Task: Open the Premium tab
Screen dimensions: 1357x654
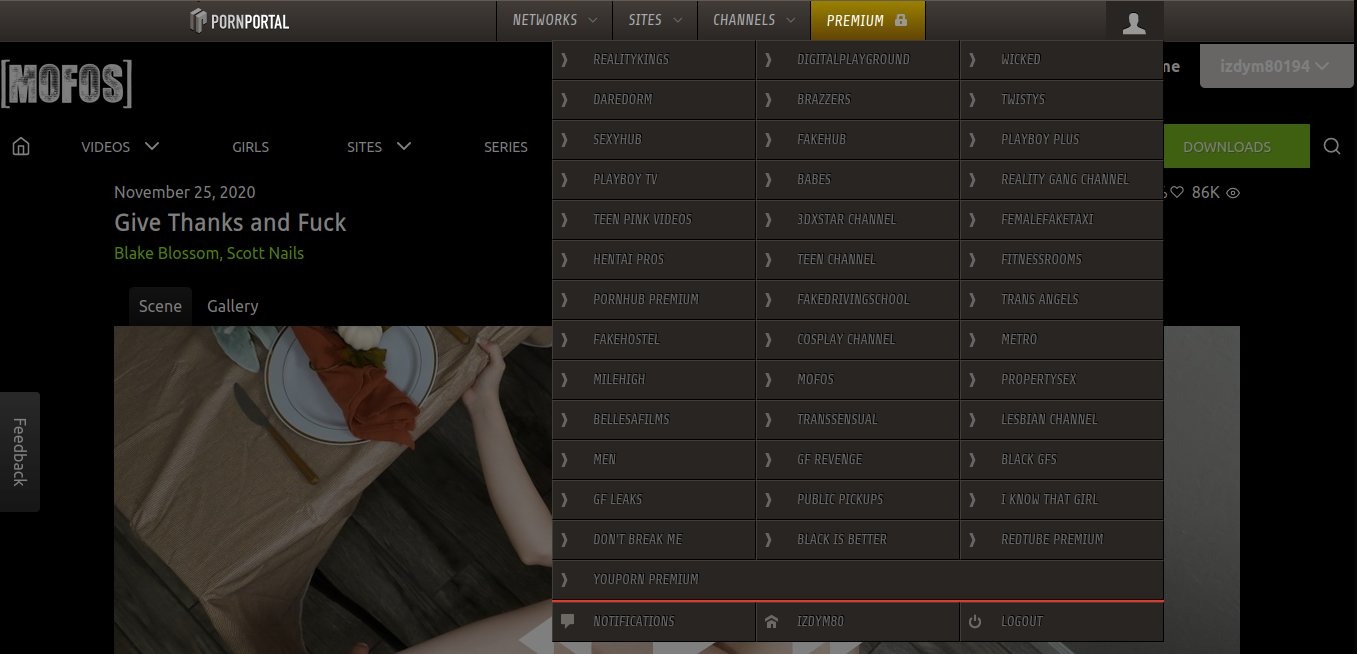Action: (x=868, y=20)
